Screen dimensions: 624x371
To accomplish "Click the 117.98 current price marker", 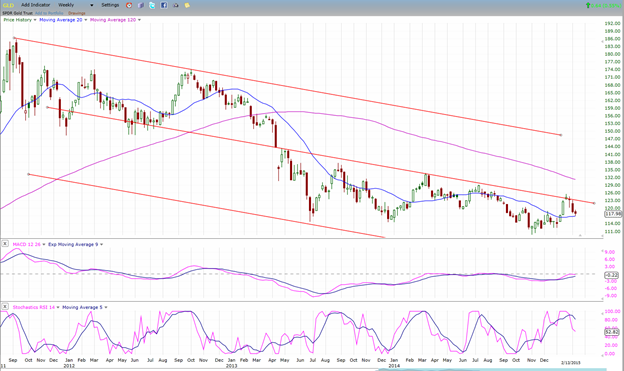I will point(613,214).
